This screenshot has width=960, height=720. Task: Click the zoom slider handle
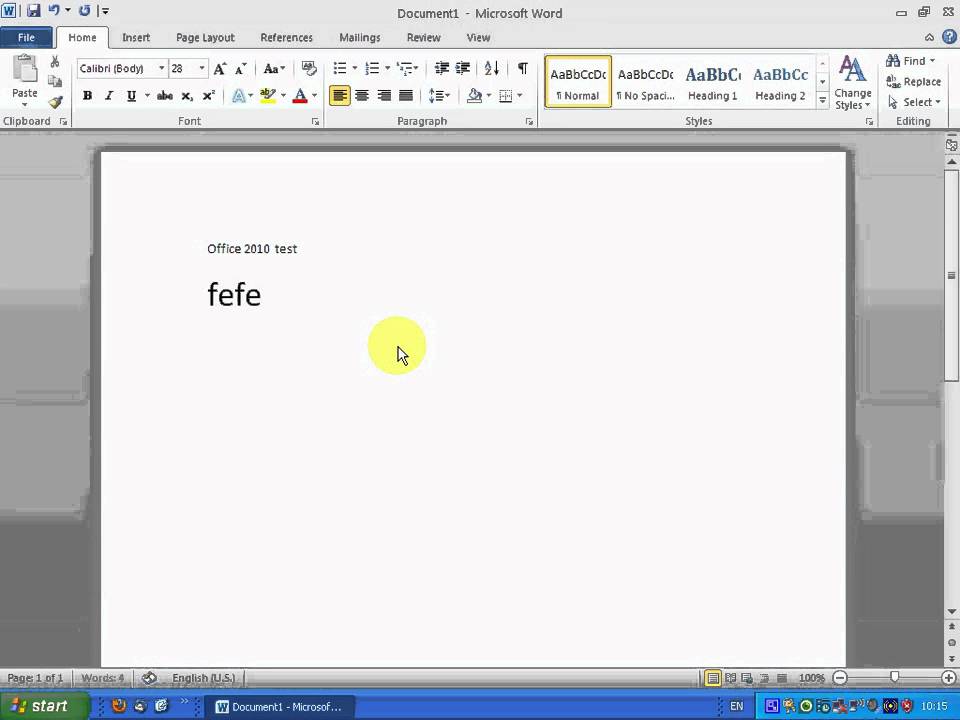[x=894, y=677]
